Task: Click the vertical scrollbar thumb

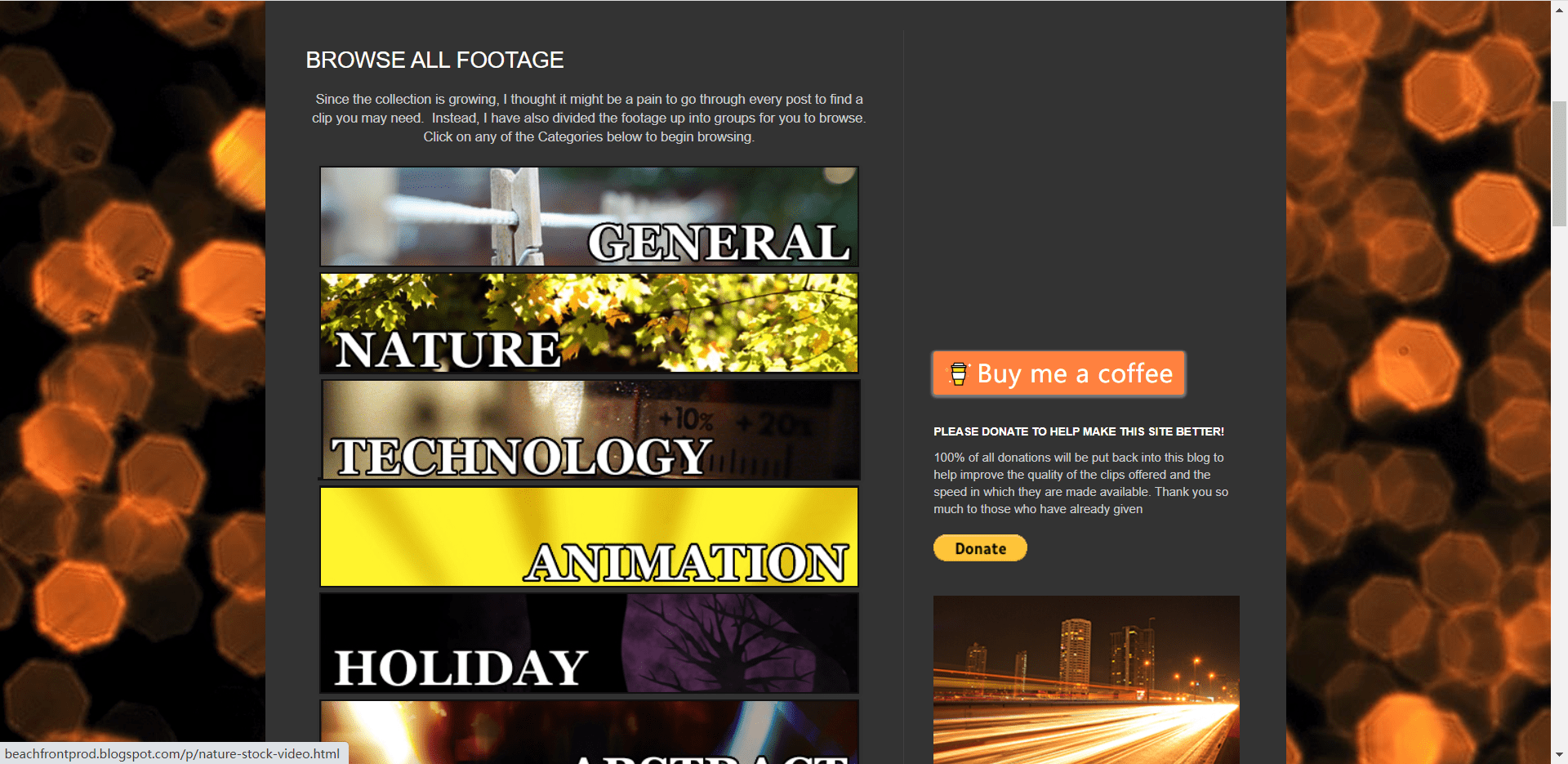Action: click(1559, 163)
